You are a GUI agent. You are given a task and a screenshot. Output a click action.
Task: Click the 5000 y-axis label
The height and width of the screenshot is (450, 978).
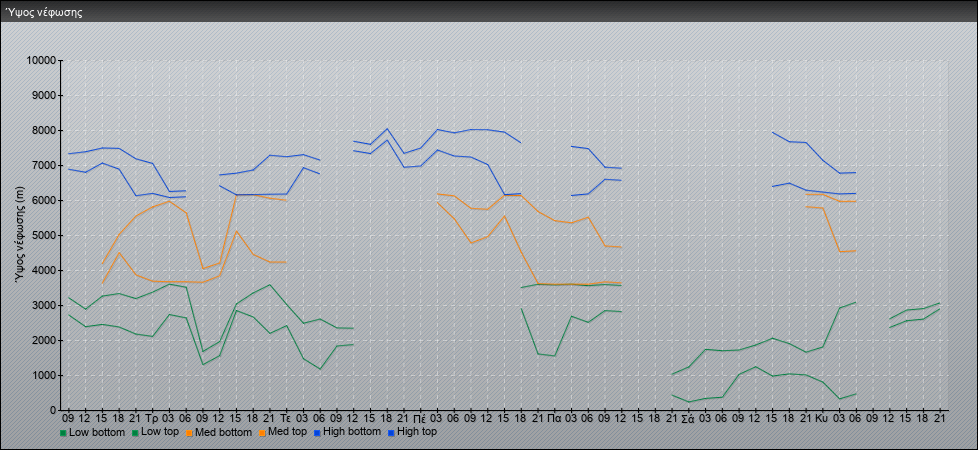[44, 235]
